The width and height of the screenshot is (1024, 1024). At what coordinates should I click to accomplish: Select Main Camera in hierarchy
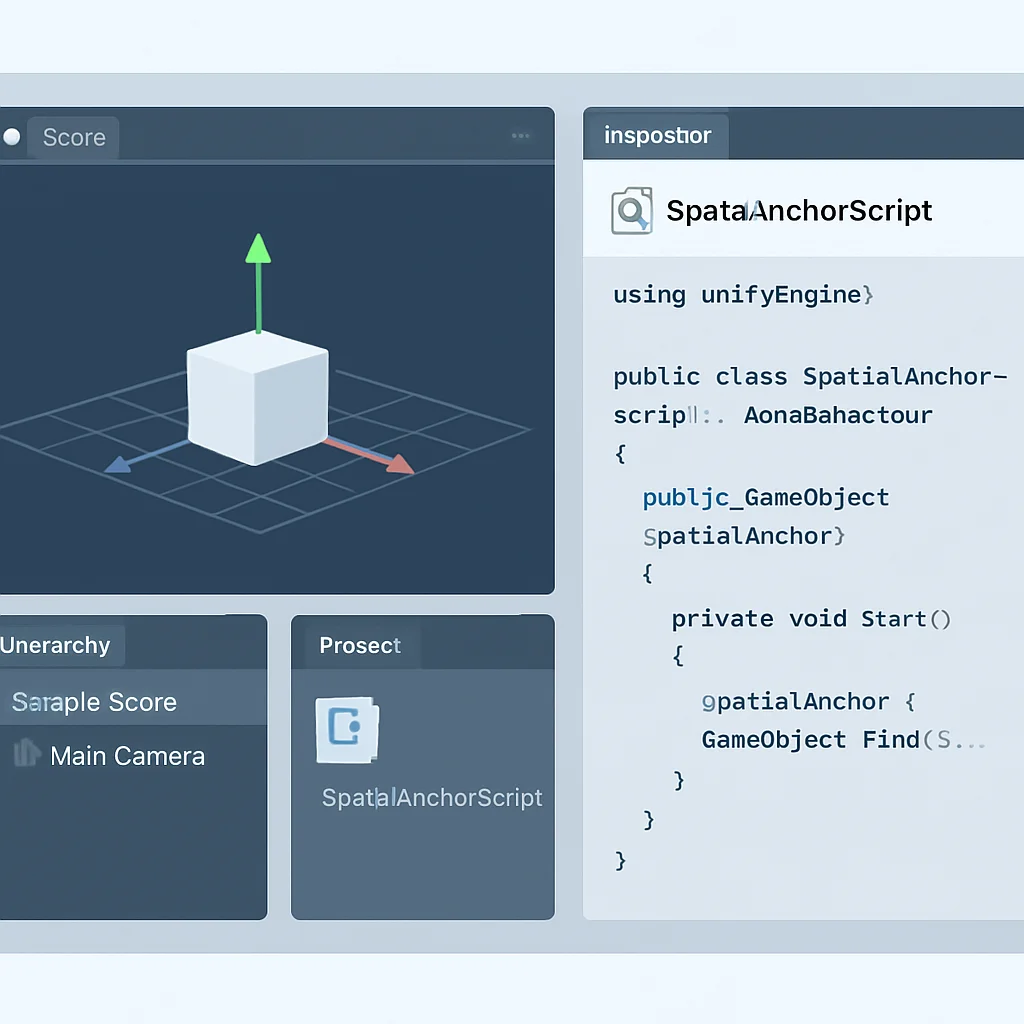[x=127, y=756]
